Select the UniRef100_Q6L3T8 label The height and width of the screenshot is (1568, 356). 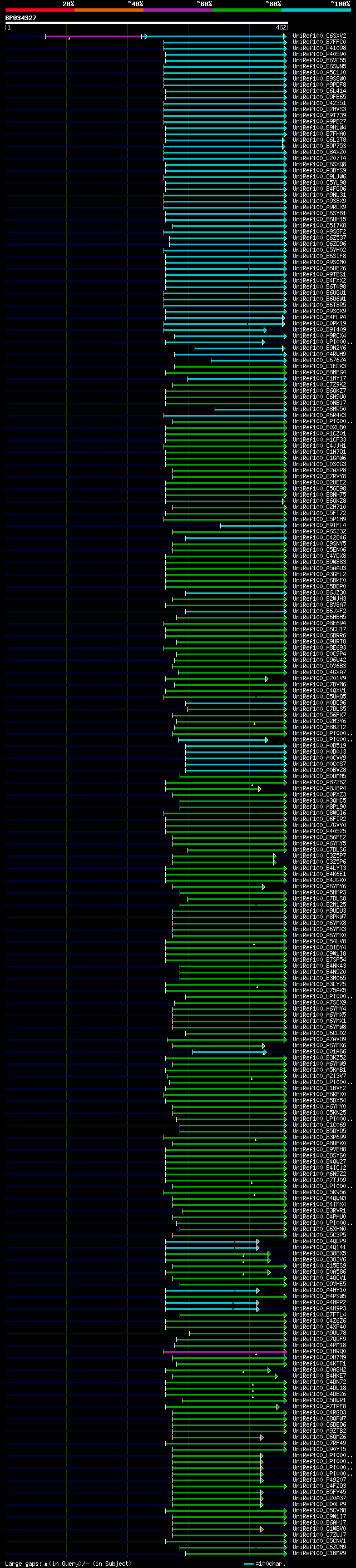click(x=319, y=140)
